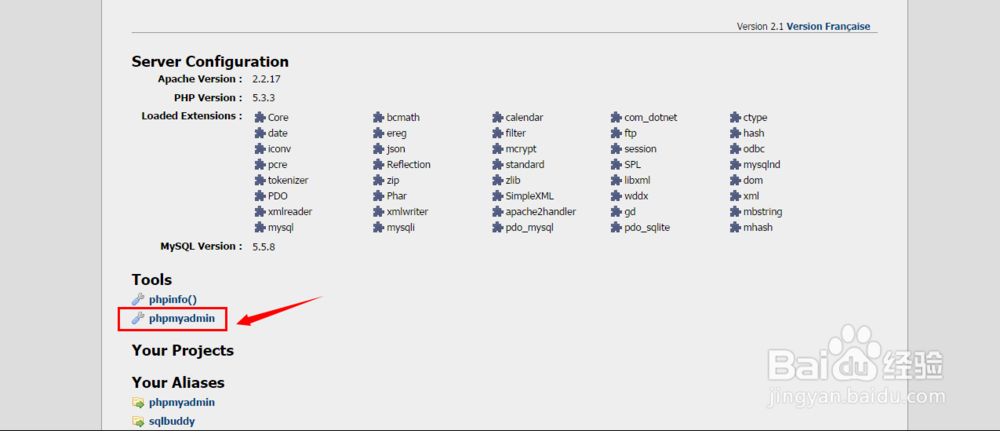The height and width of the screenshot is (431, 1000).
Task: Open the phpmyadmin alias under Your Aliases
Action: click(182, 402)
